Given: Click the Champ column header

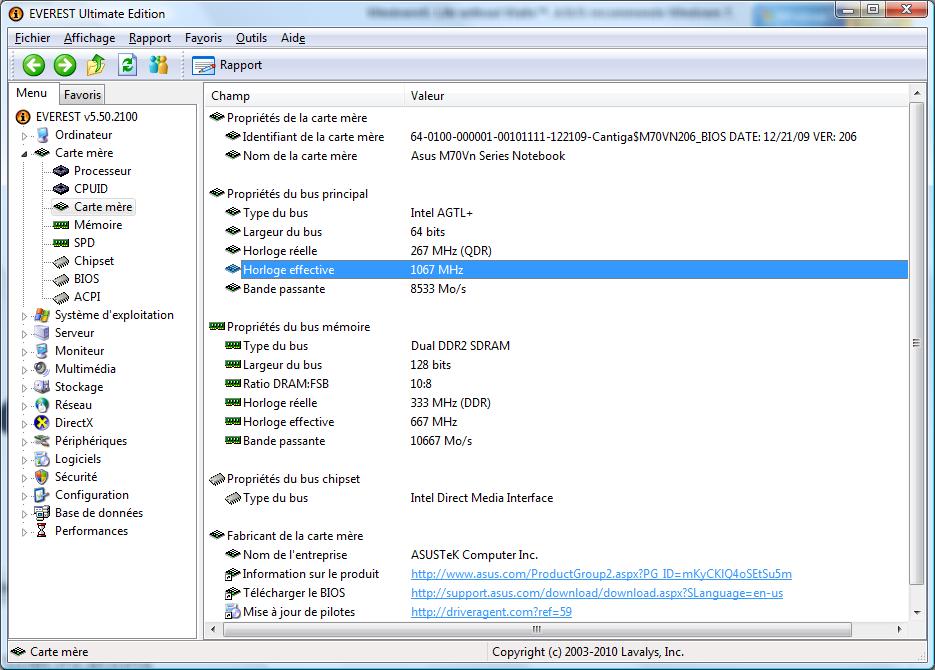Looking at the screenshot, I should click(231, 96).
